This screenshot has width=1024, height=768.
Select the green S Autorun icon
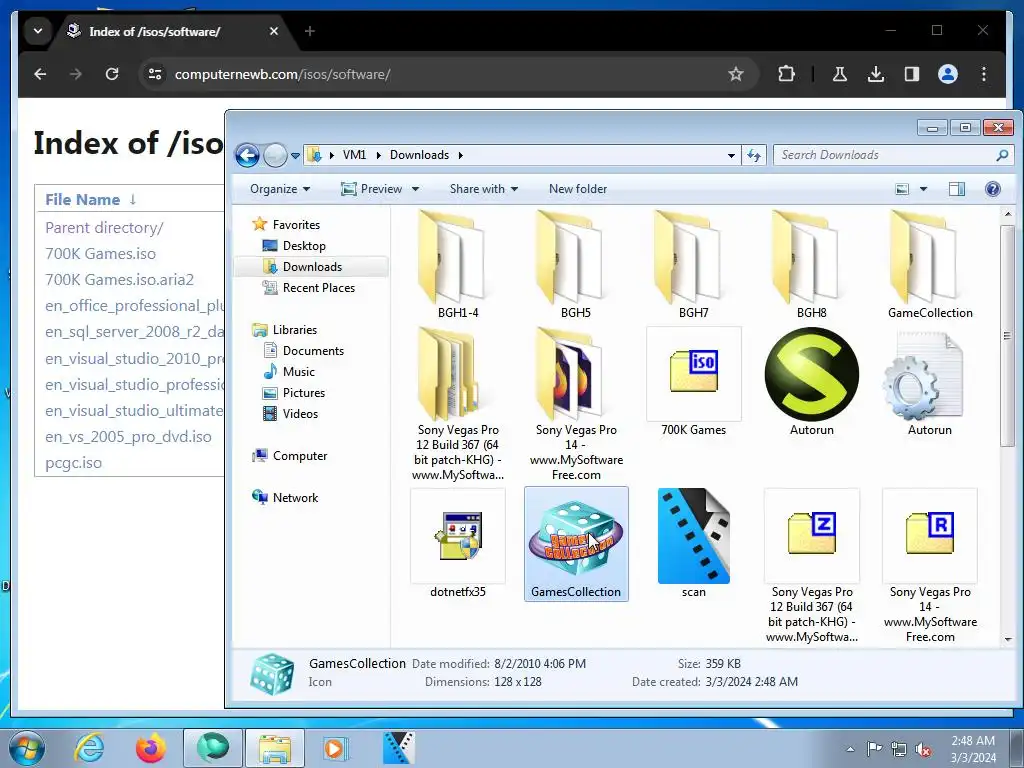tap(812, 374)
